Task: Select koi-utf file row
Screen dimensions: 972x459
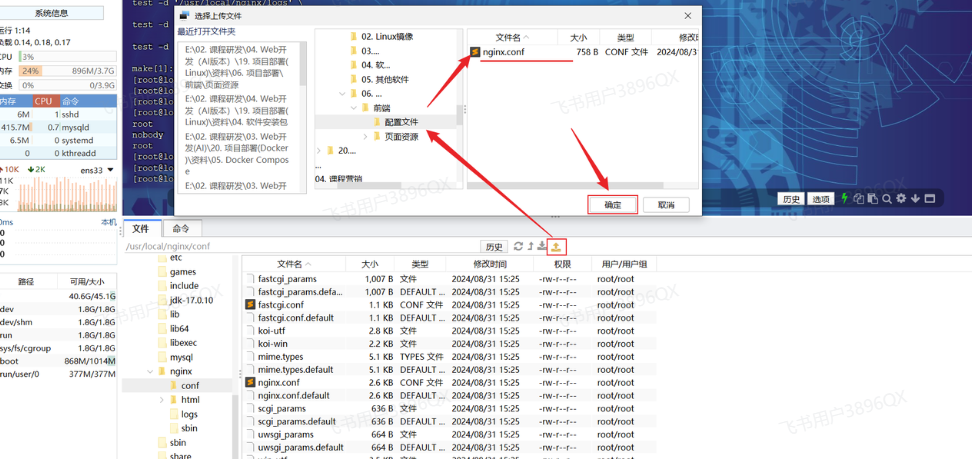Action: click(x=449, y=331)
